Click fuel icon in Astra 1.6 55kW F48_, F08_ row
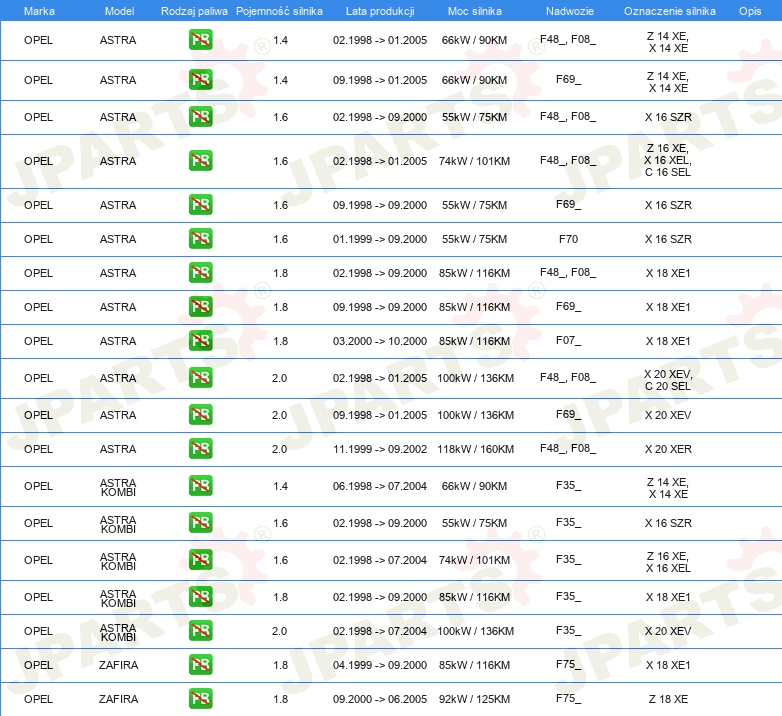 [200, 117]
